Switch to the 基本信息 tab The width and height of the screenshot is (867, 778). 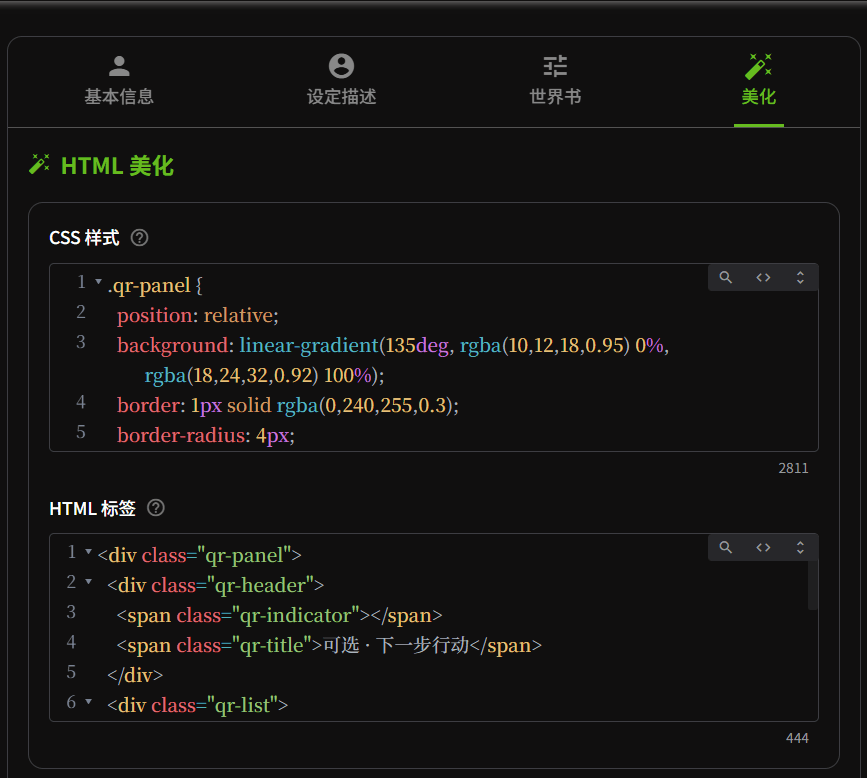(x=119, y=81)
